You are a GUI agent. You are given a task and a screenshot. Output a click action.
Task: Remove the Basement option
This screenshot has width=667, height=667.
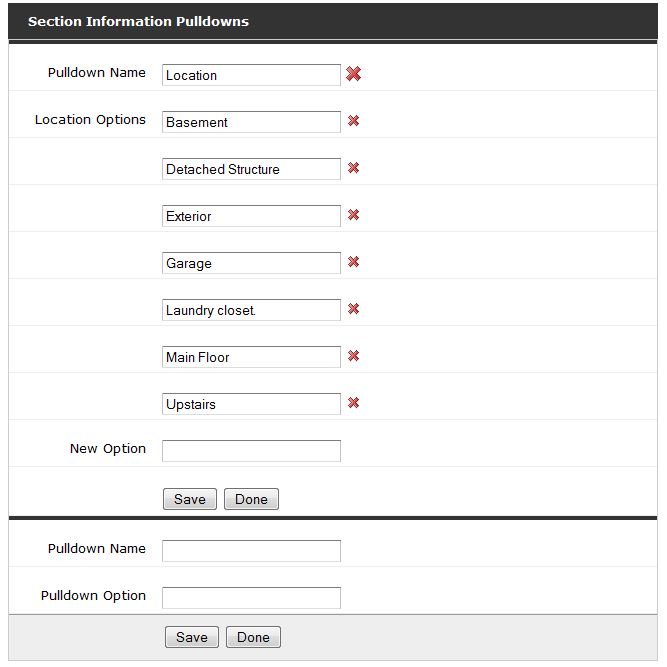[353, 121]
